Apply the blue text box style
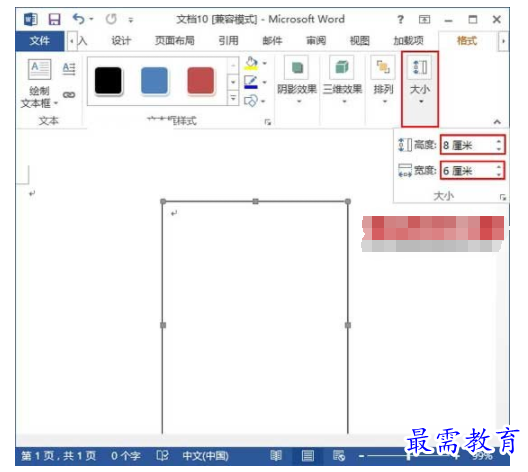 154,80
